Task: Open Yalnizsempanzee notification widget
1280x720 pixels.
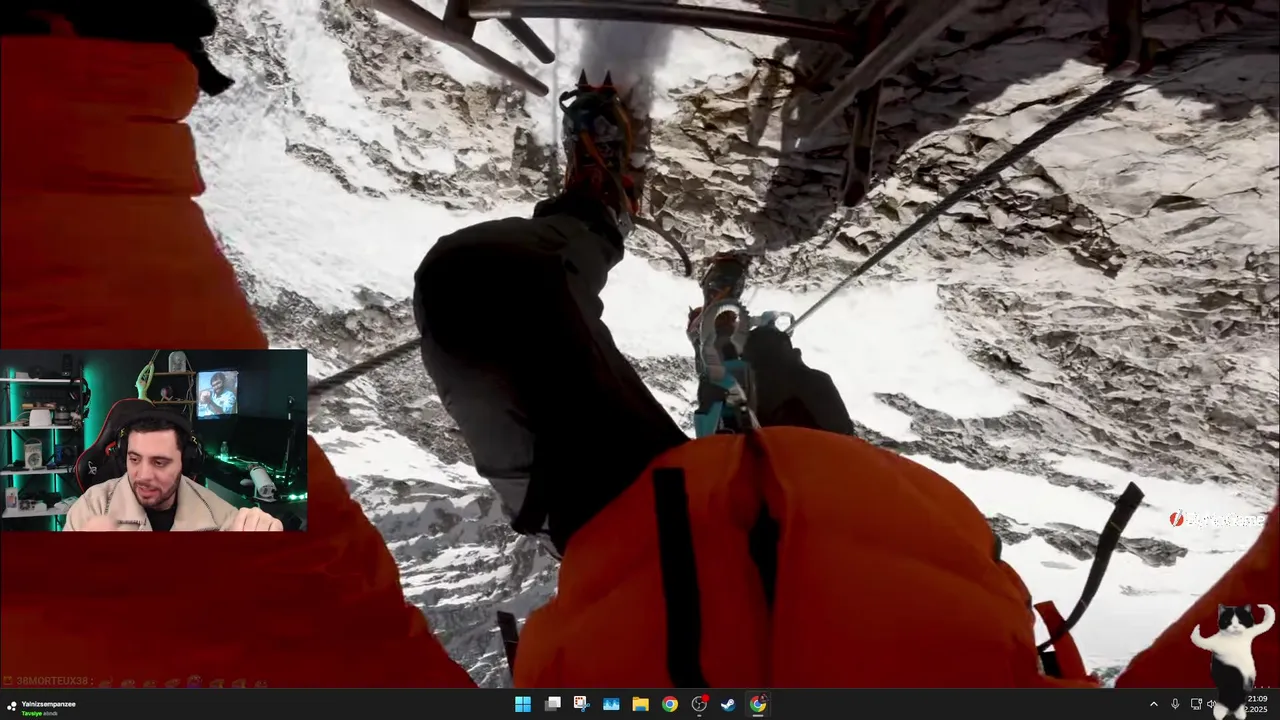Action: point(40,707)
